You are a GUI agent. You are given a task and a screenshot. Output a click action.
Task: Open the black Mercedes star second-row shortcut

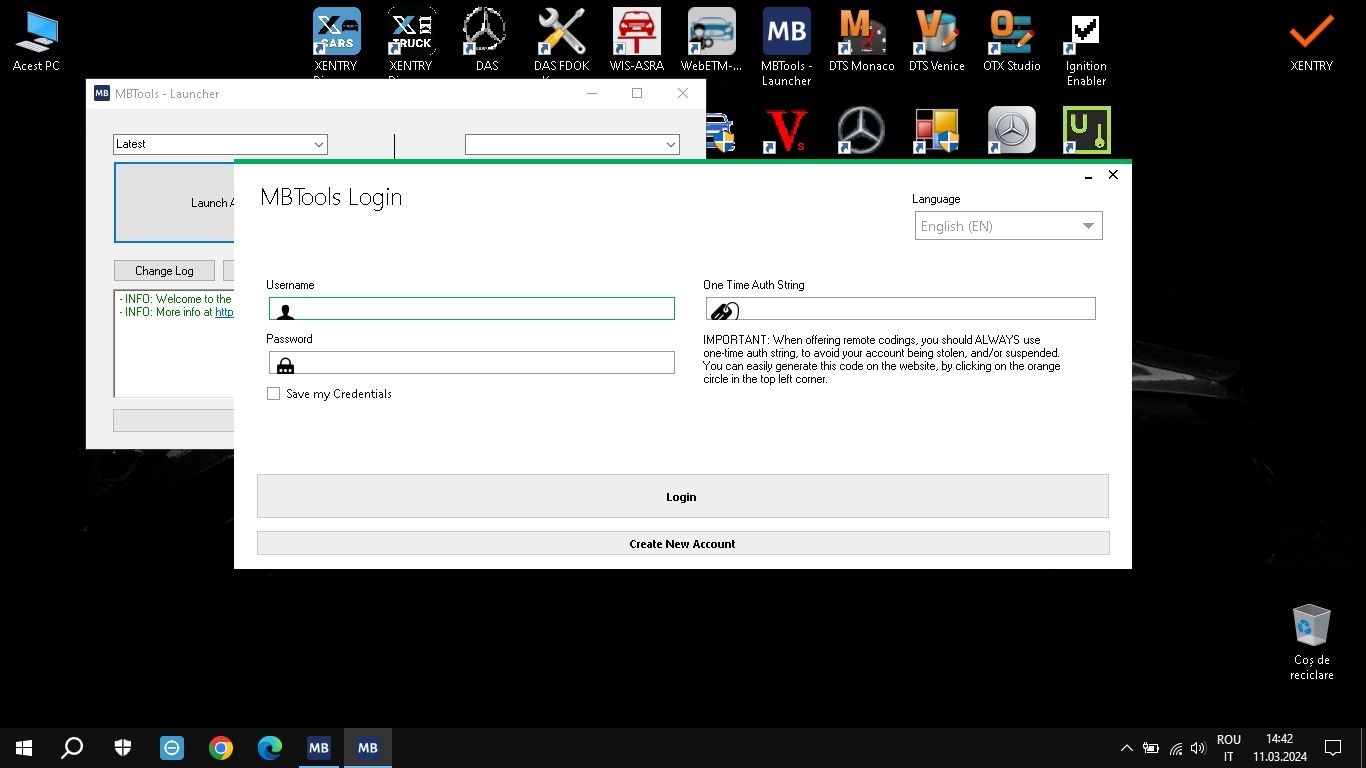click(861, 131)
